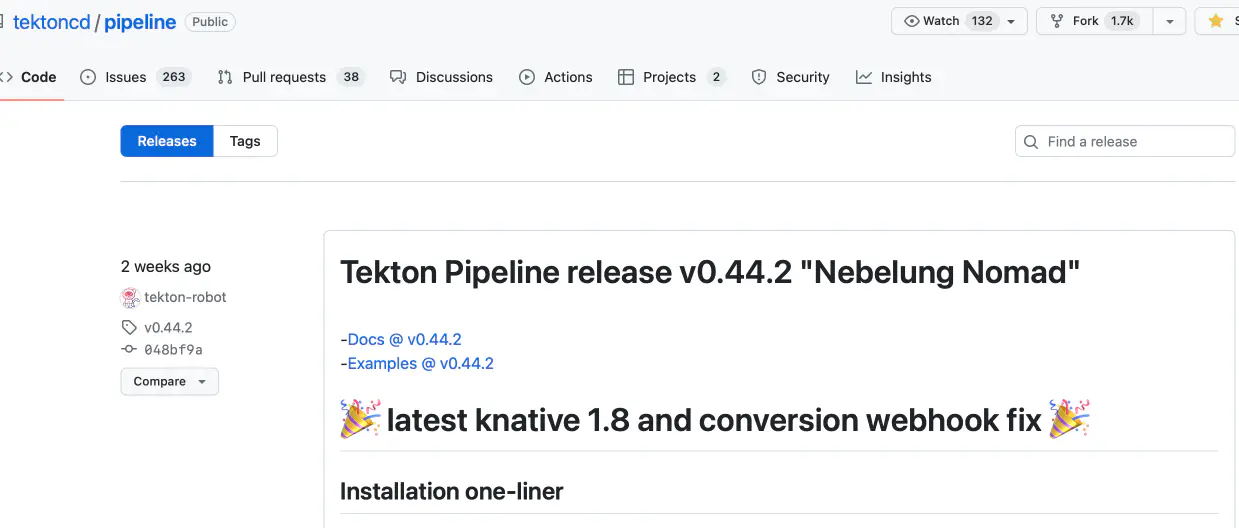Image resolution: width=1239 pixels, height=528 pixels.
Task: Open the tekton-robot author link
Action: click(185, 297)
